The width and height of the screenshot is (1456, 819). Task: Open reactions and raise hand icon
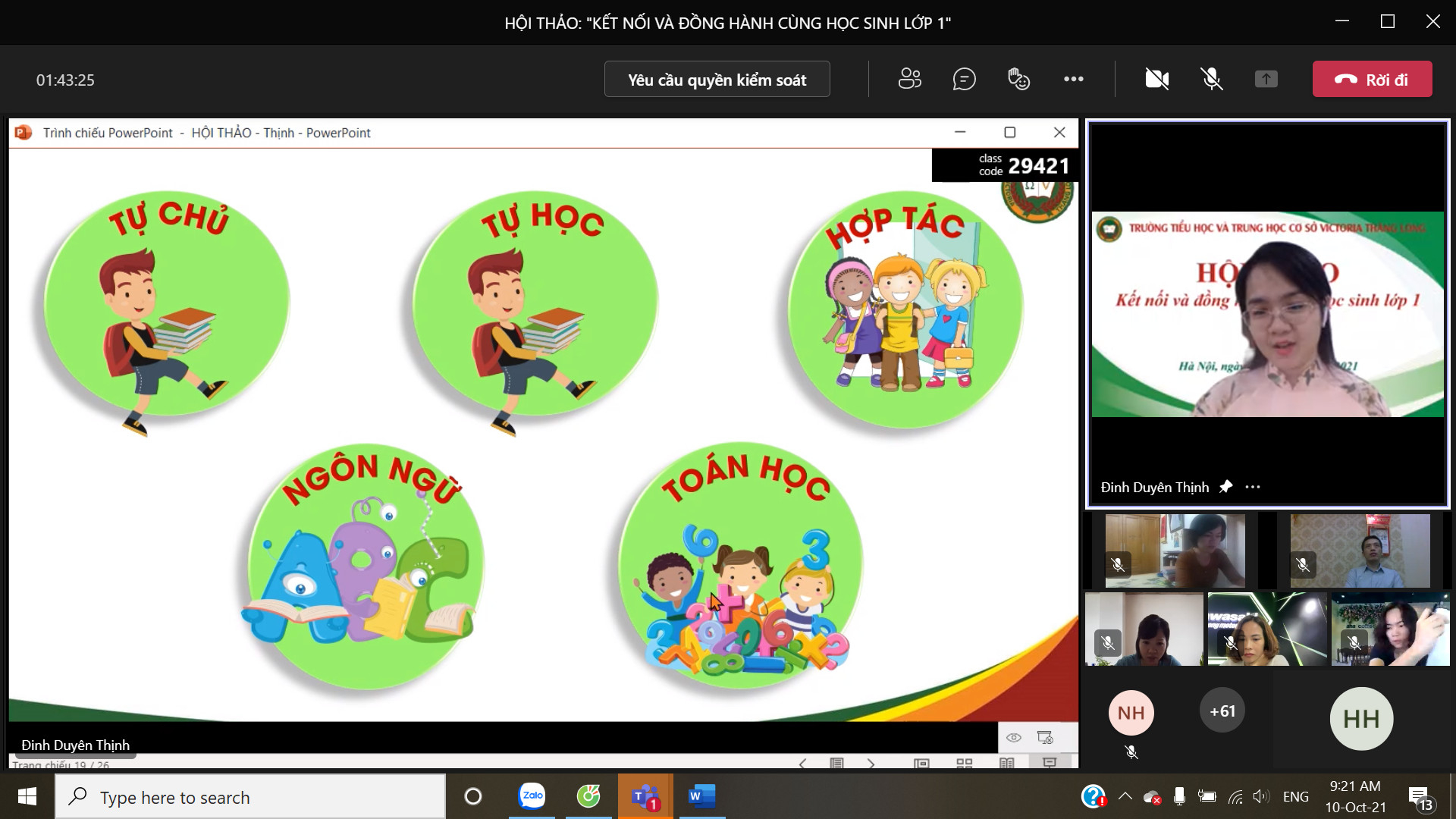coord(1018,79)
